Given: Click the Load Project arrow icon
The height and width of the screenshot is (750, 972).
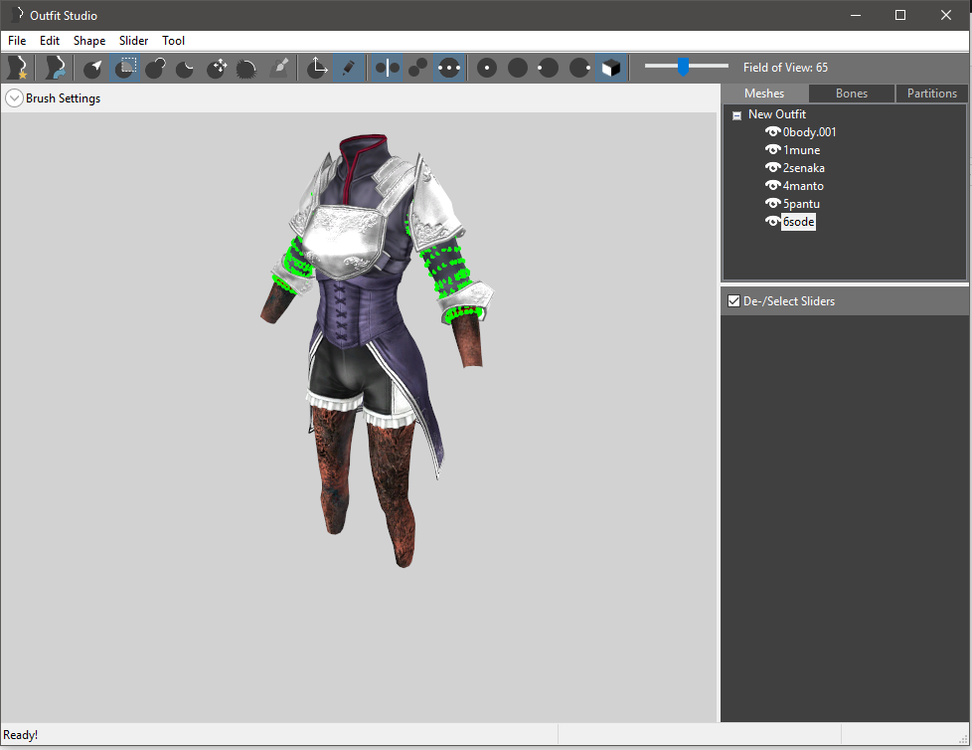Looking at the screenshot, I should coord(55,68).
